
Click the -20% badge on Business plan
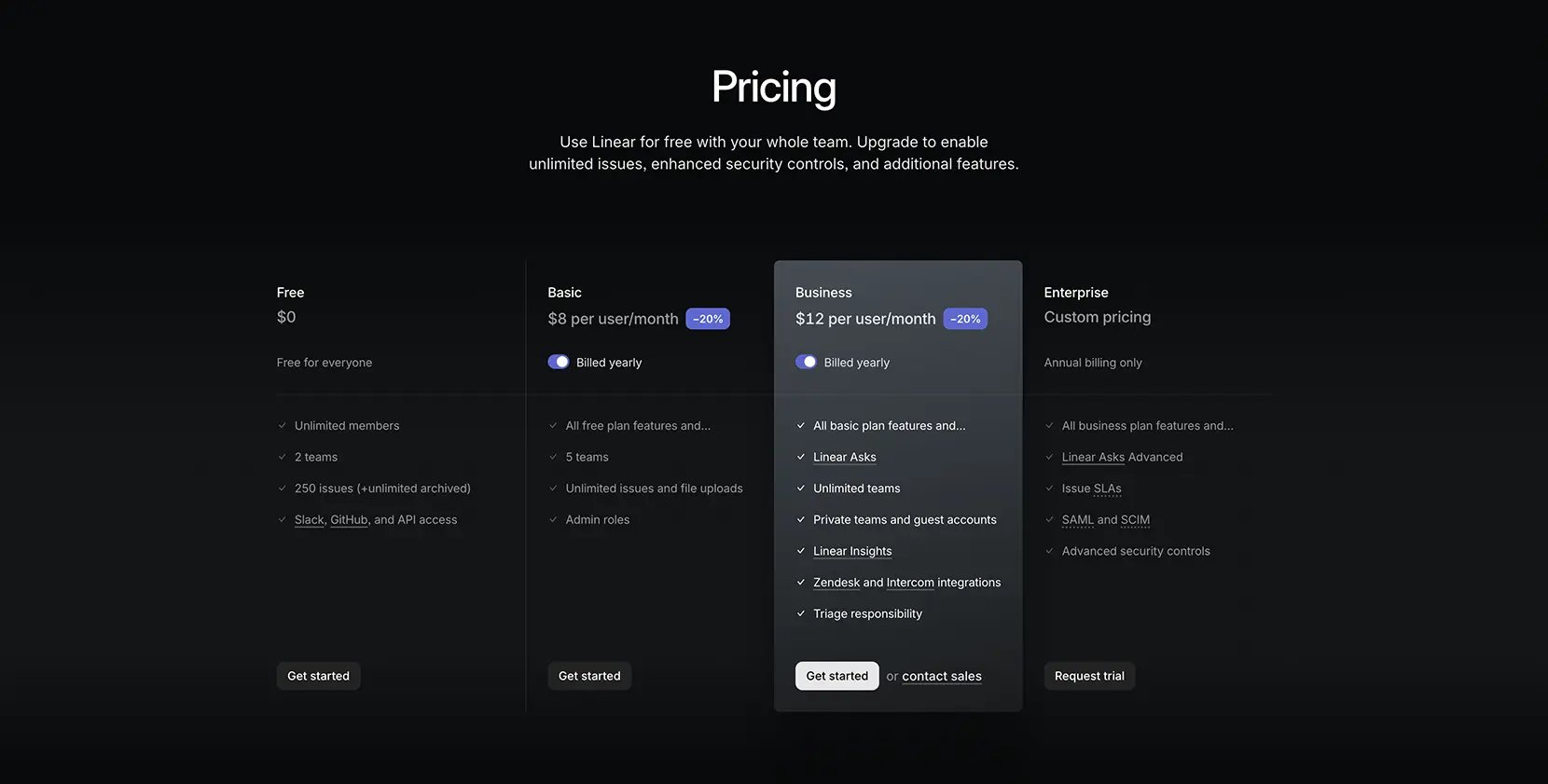click(965, 319)
